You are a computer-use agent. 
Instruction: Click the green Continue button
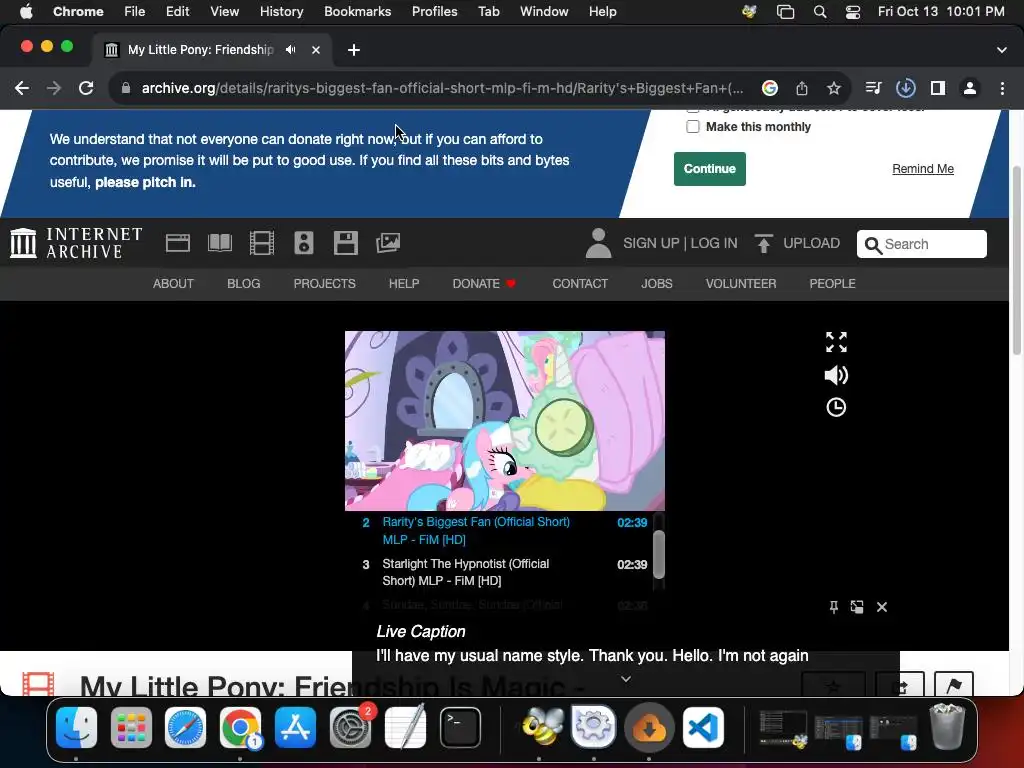709,168
